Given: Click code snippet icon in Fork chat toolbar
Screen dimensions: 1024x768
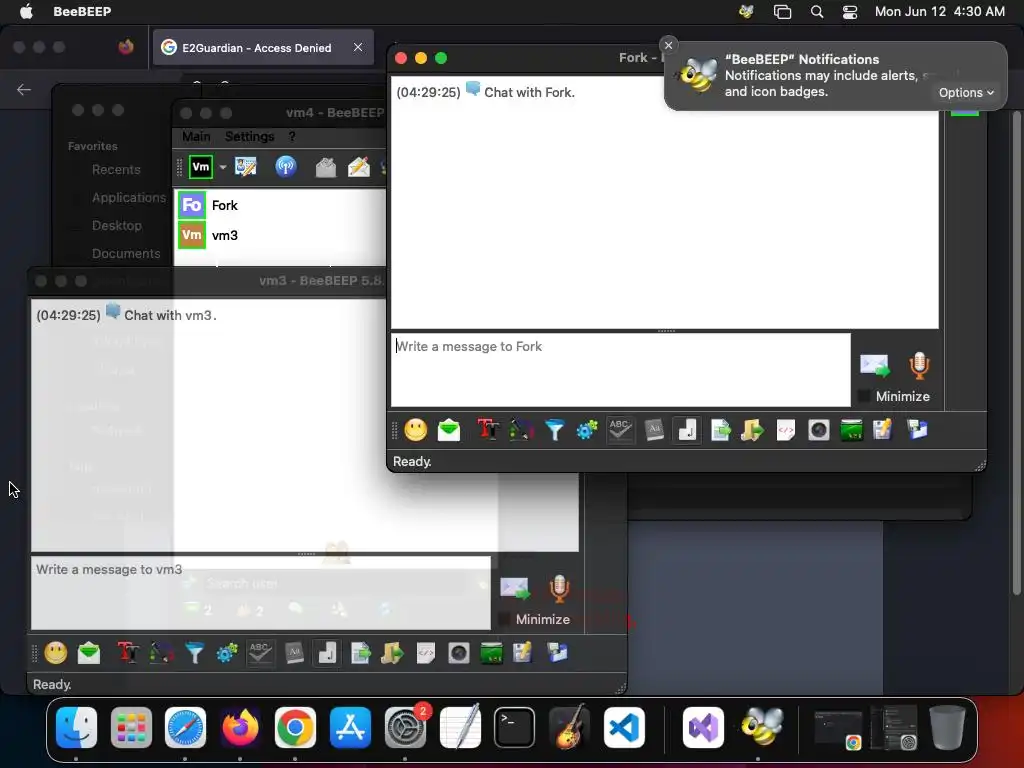Looking at the screenshot, I should [x=786, y=430].
